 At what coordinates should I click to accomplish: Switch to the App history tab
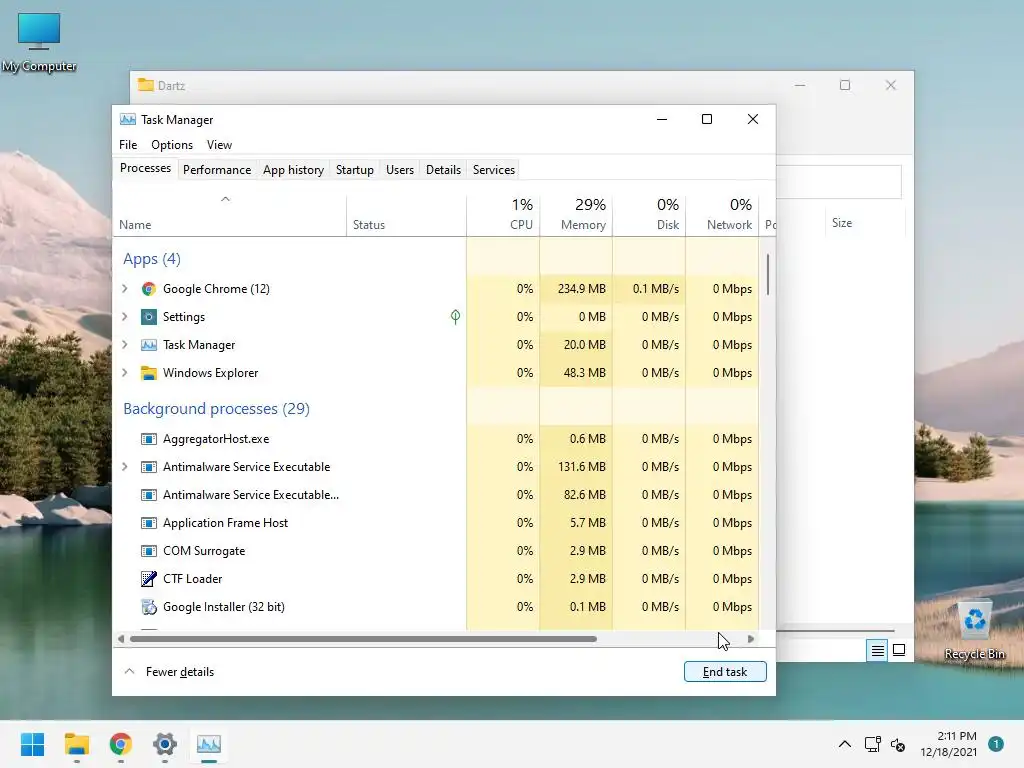293,170
